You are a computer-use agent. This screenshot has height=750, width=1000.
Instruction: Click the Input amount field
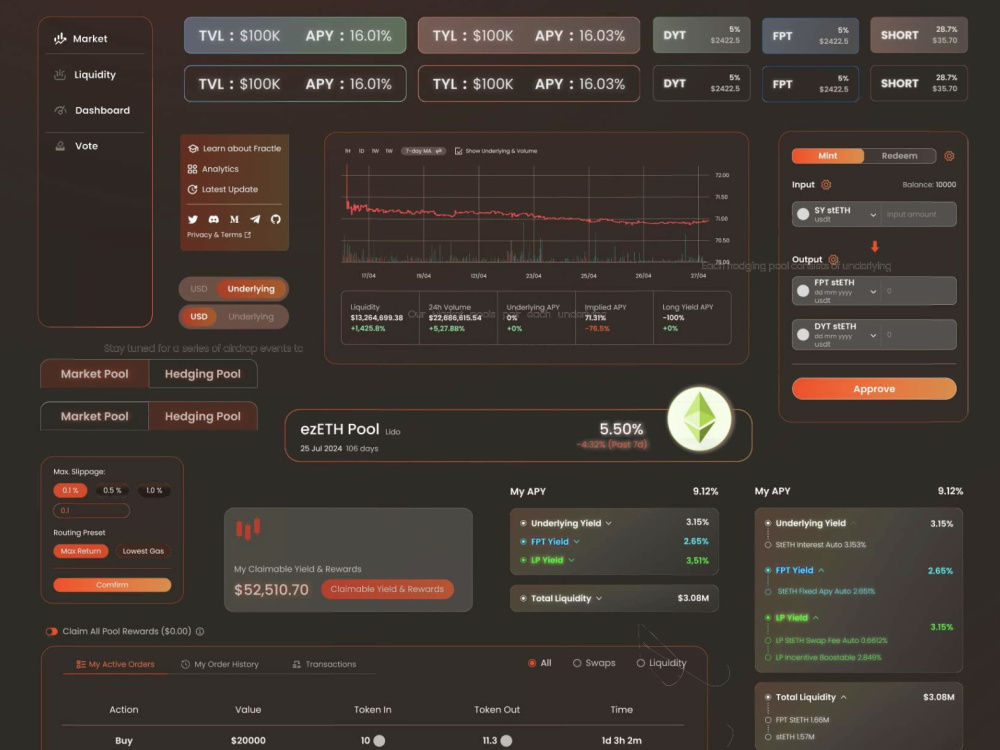pyautogui.click(x=918, y=214)
